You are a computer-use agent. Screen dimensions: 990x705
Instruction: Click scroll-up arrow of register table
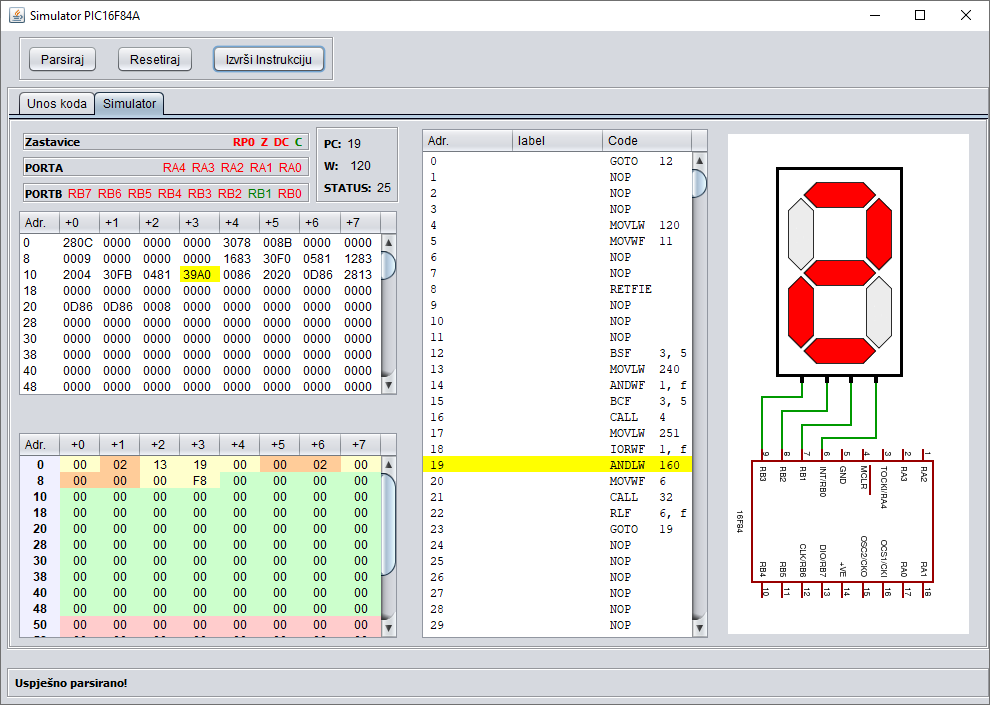click(x=389, y=465)
